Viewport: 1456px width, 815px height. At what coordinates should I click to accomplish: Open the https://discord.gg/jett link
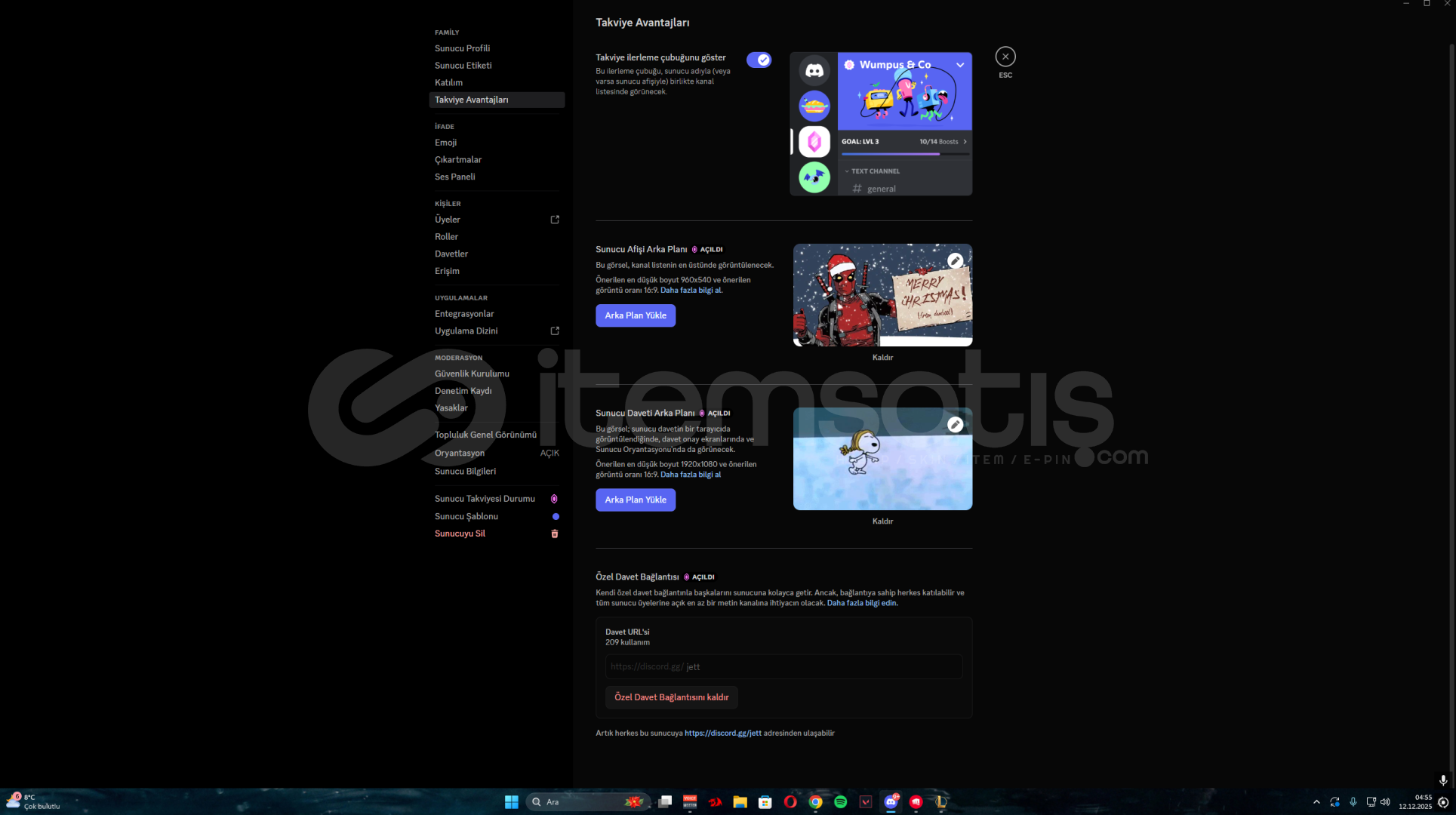click(722, 733)
